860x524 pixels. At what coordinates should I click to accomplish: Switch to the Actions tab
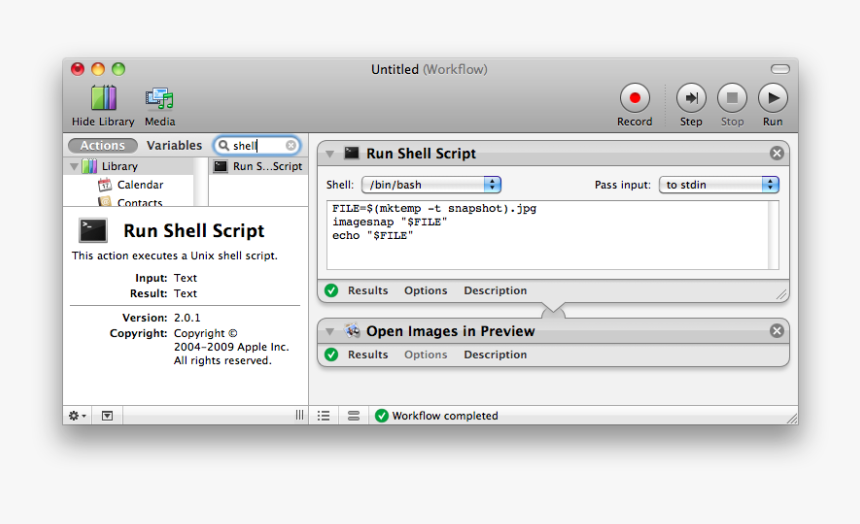coord(103,145)
